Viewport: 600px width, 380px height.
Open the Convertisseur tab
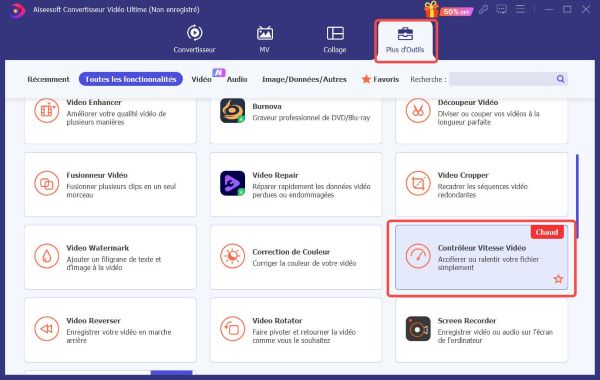point(194,39)
